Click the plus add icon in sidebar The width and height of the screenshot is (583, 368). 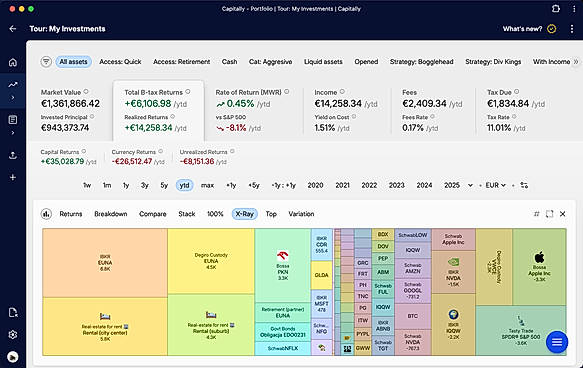point(13,177)
